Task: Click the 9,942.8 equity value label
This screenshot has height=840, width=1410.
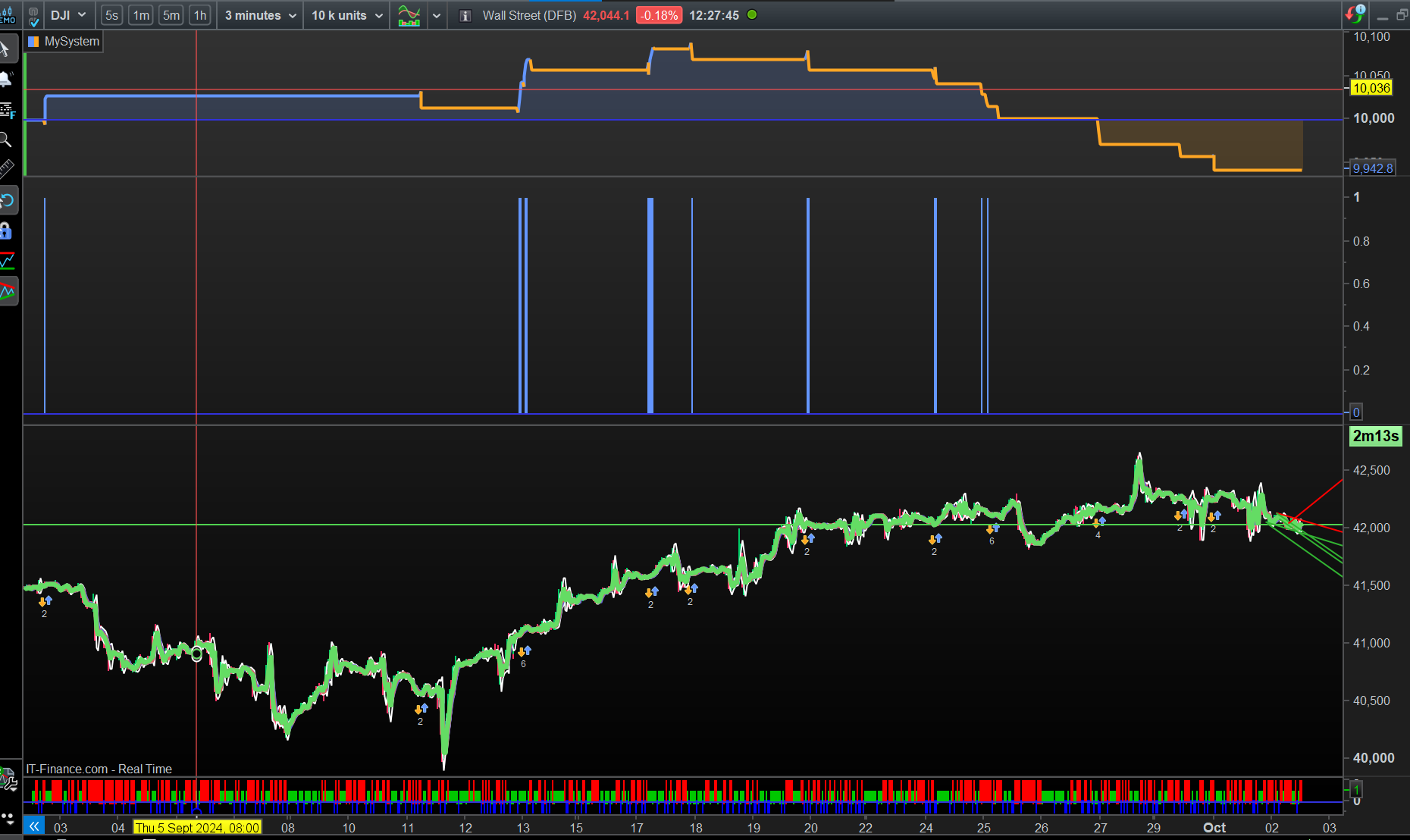Action: click(1373, 168)
